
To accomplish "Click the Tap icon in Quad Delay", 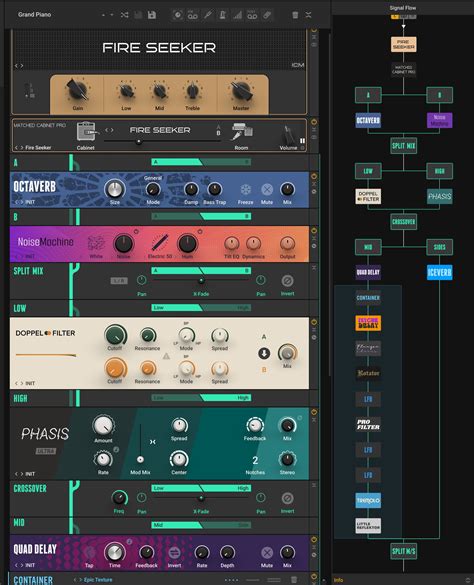I will click(x=89, y=552).
